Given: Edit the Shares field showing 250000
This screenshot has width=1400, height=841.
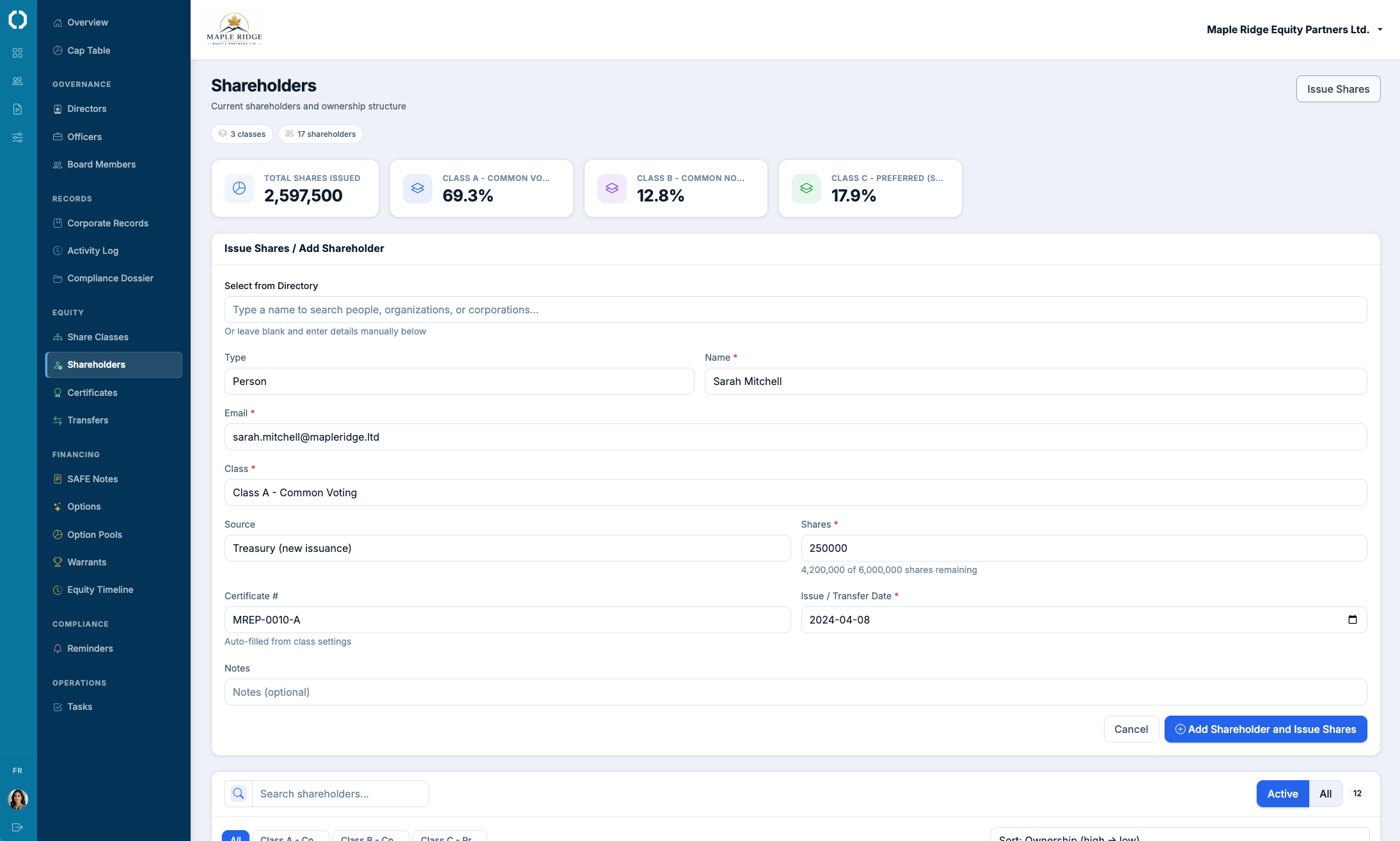Looking at the screenshot, I should point(1084,548).
